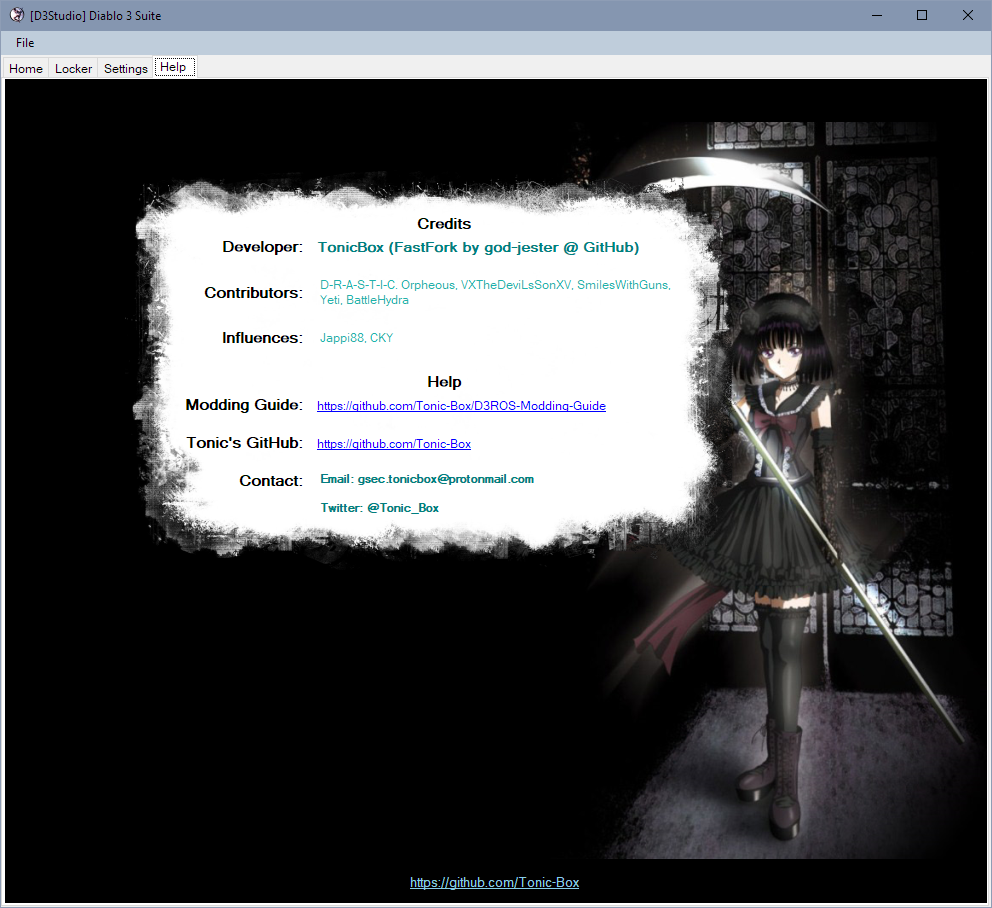
Task: Click the contributors list starting with D-R-A-S-T-I-C
Action: [x=495, y=292]
